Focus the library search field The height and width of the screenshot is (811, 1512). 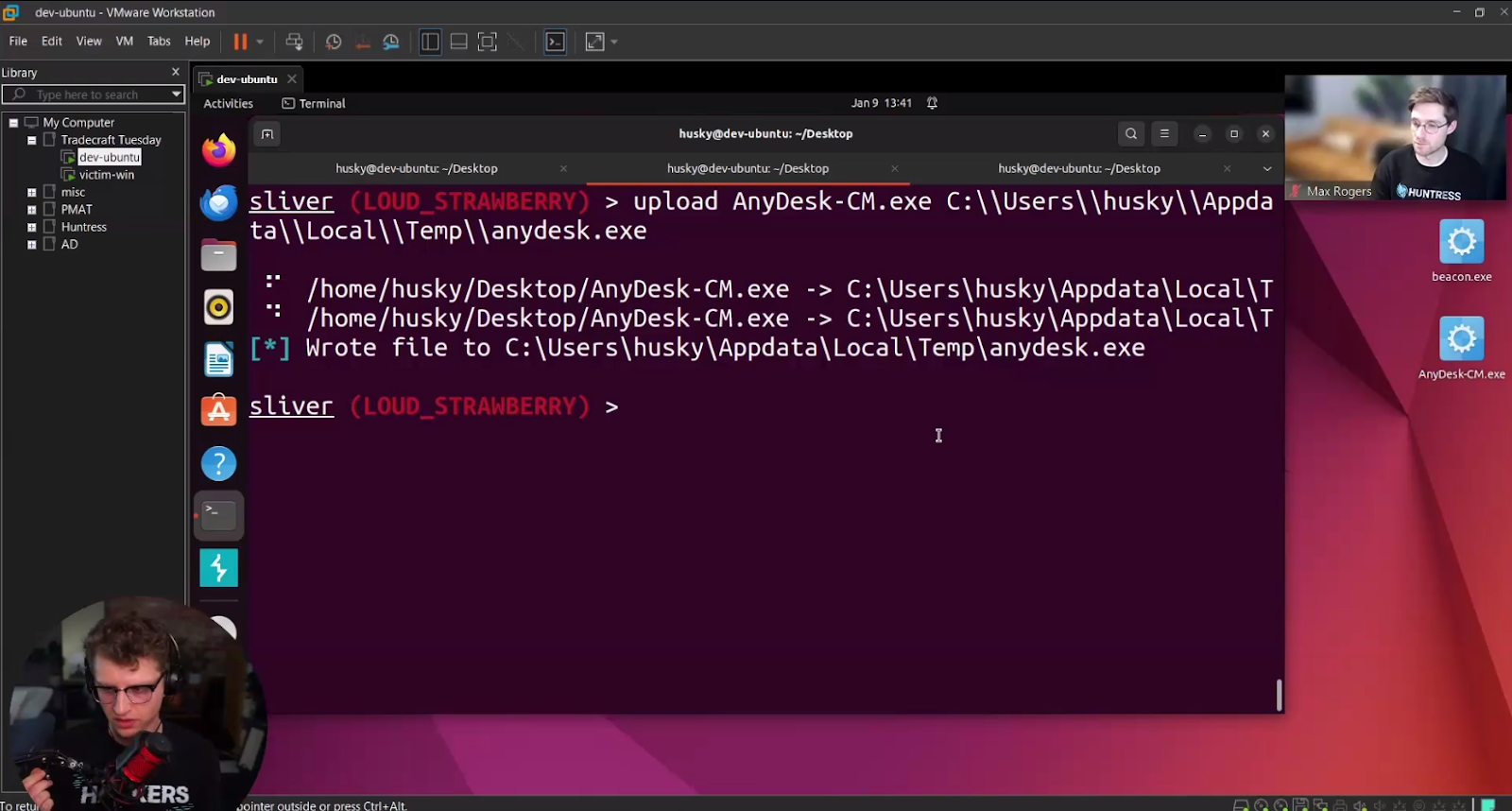click(x=93, y=95)
